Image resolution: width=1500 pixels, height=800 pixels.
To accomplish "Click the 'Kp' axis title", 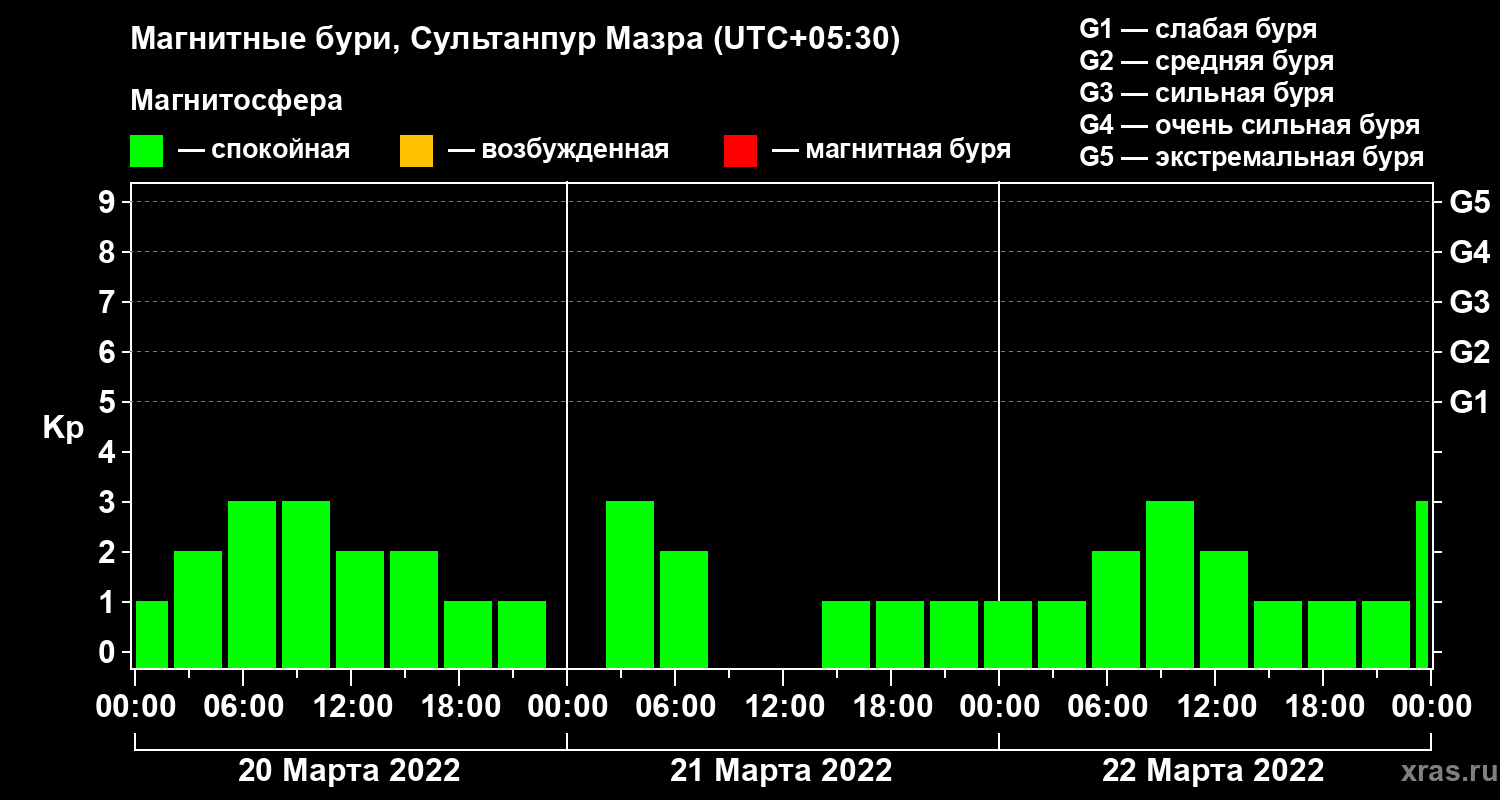I will [62, 428].
